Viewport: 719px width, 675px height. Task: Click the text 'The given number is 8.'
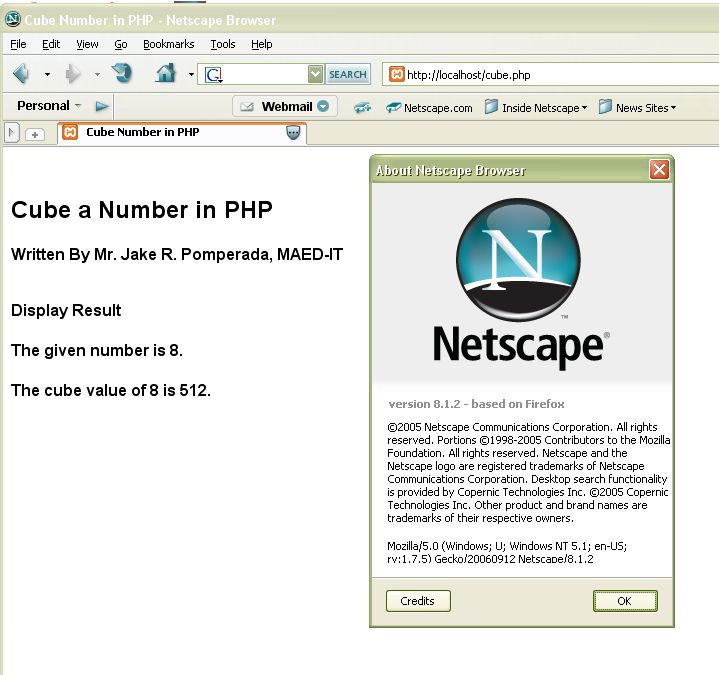coord(97,350)
